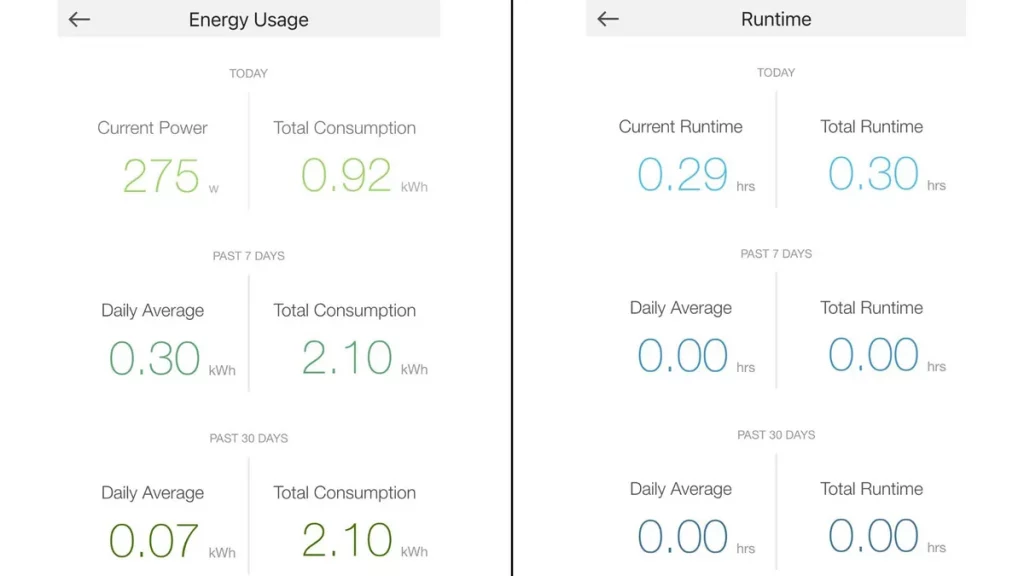Tap the back arrow on Energy Usage screen
This screenshot has height=576, width=1024.
tap(80, 20)
